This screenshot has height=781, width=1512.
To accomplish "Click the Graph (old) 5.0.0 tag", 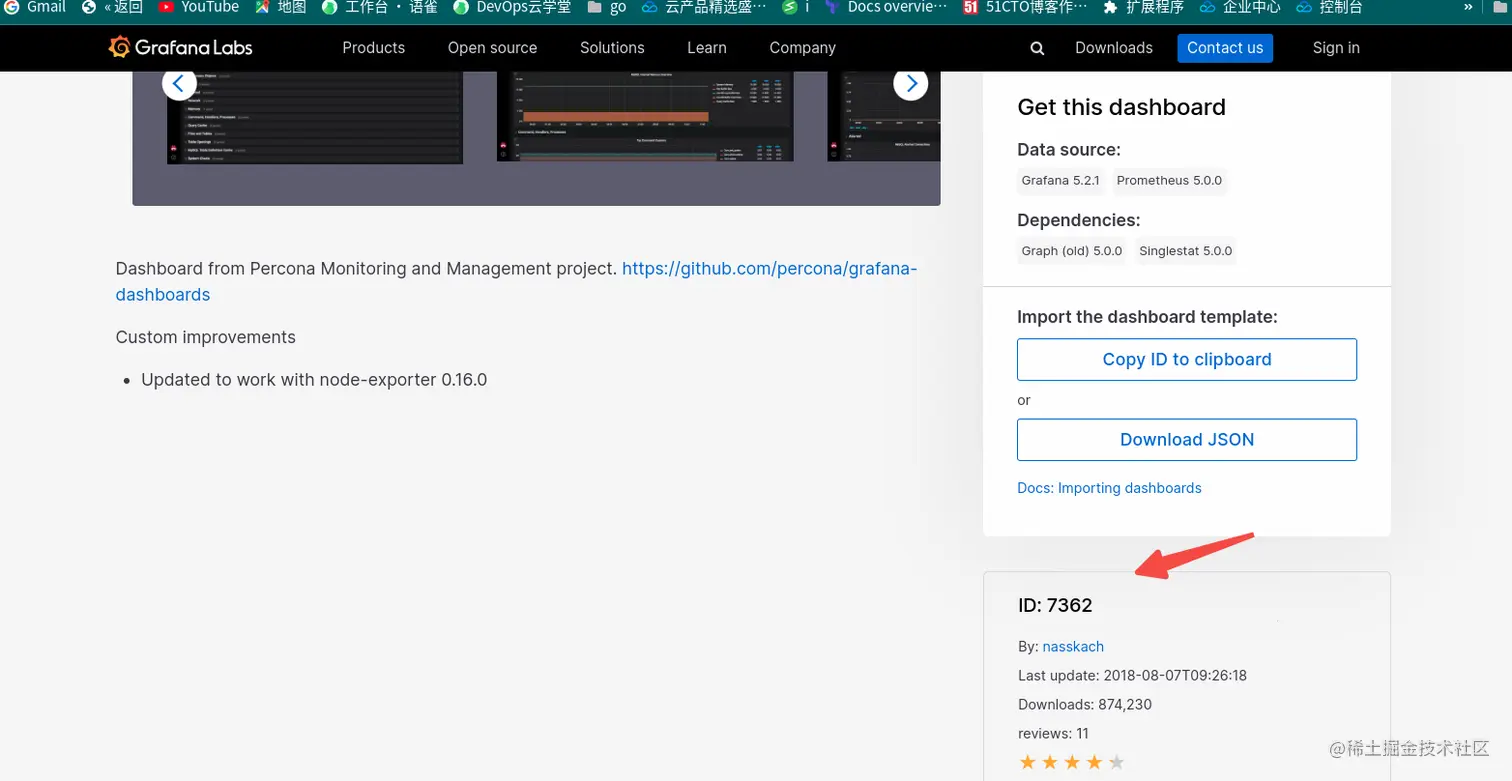I will tap(1072, 251).
